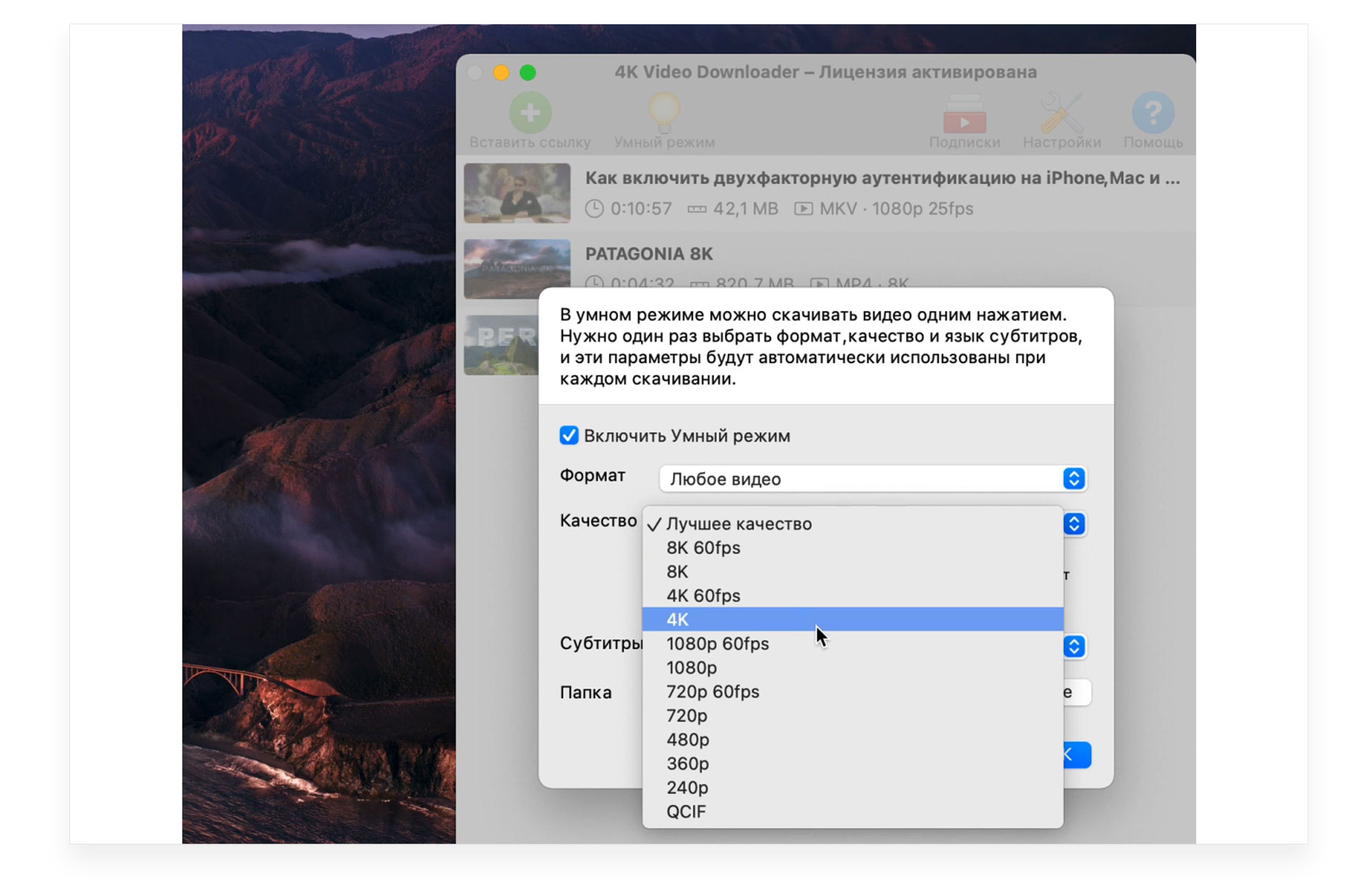Click the PATAGONIA 8K video thumbnail
This screenshot has height=884, width=1372.
click(517, 269)
